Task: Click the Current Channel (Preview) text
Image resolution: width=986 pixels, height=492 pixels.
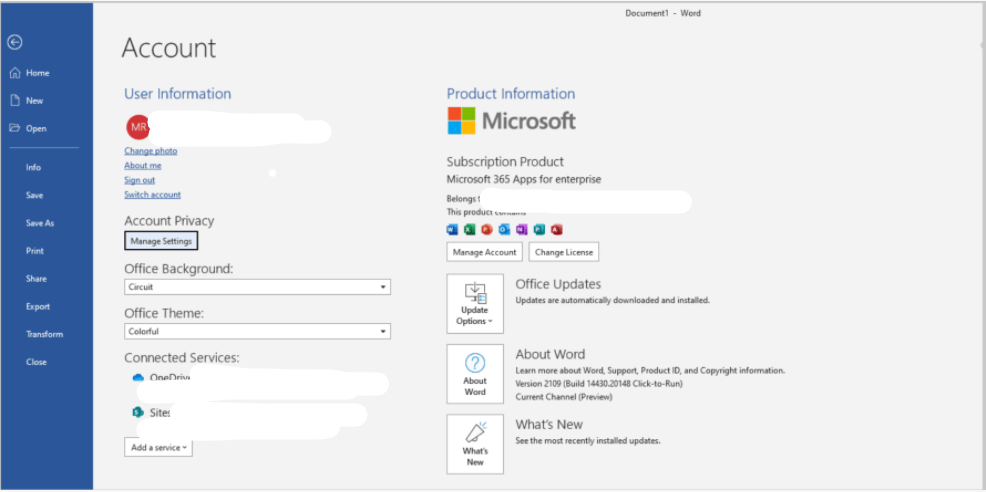Action: pos(564,397)
